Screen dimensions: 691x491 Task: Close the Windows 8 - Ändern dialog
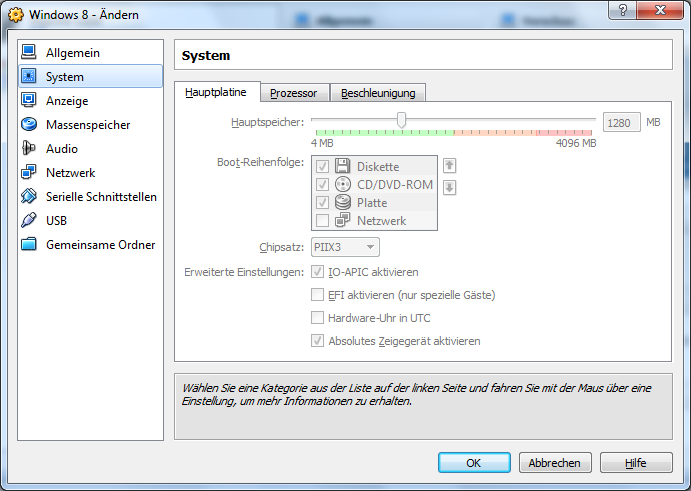click(x=660, y=10)
